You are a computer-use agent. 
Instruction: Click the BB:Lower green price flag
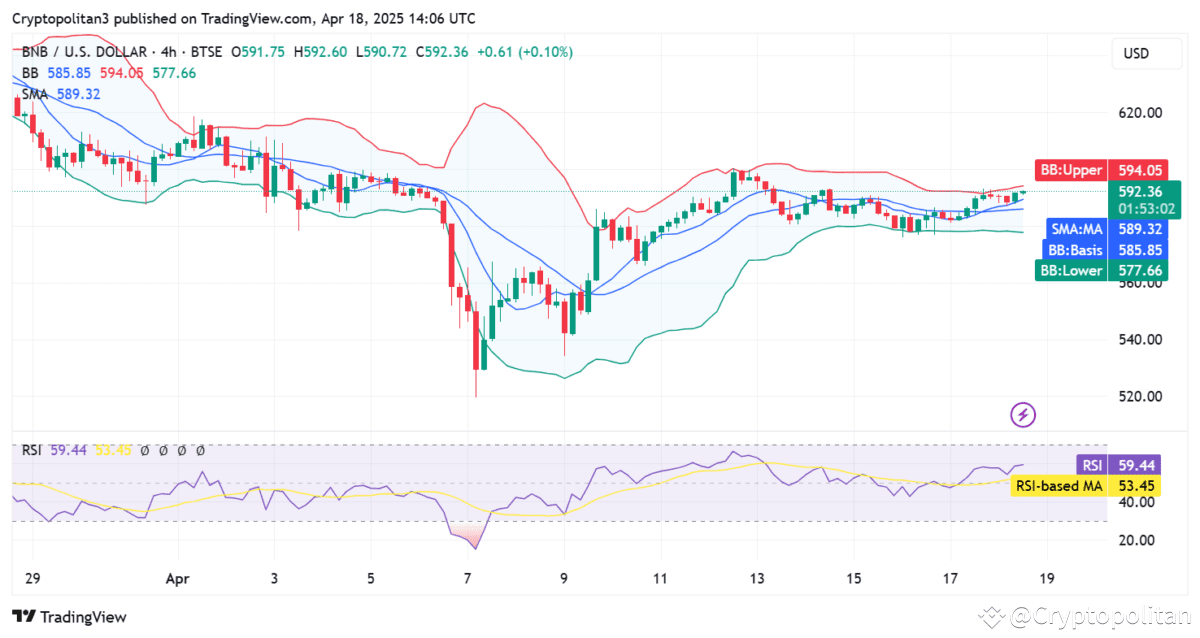pyautogui.click(x=1071, y=270)
